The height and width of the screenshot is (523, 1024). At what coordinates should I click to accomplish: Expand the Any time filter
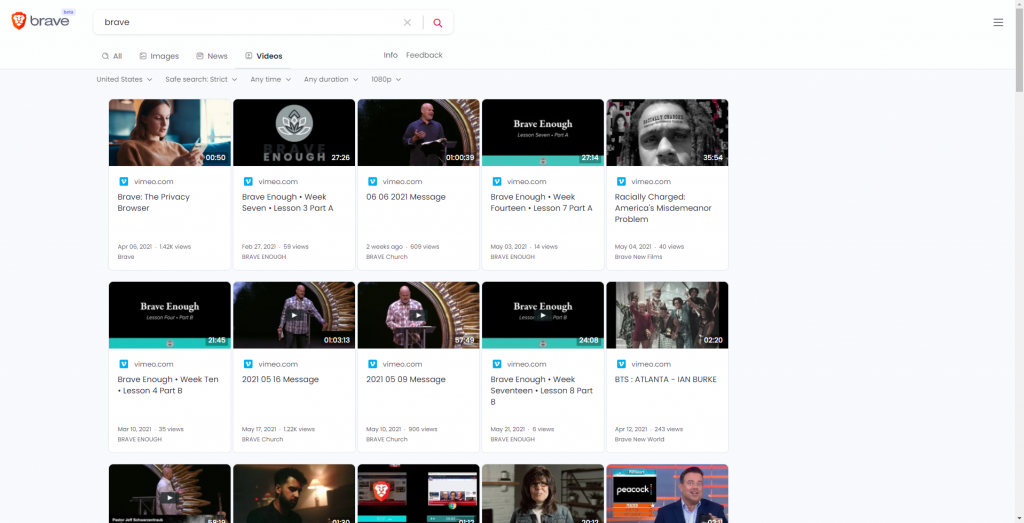(270, 79)
